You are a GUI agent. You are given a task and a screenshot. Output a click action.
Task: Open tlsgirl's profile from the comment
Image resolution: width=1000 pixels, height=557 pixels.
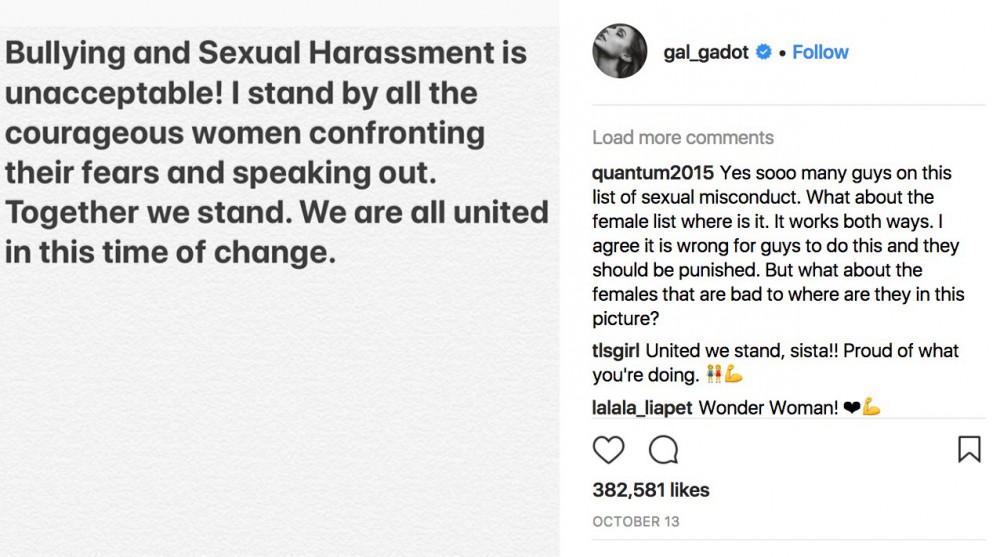click(616, 352)
